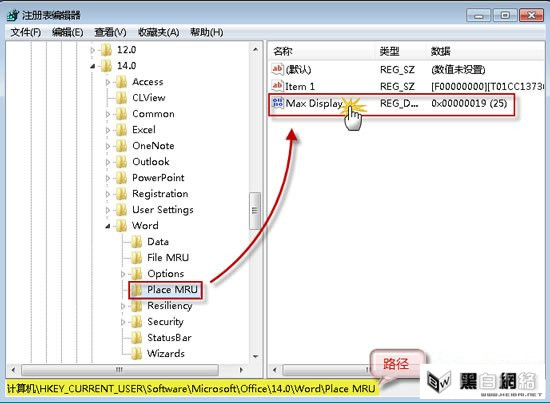Screen dimensions: 550x403
Task: Click values pane horizontal scroll left arrow
Action: 275,370
